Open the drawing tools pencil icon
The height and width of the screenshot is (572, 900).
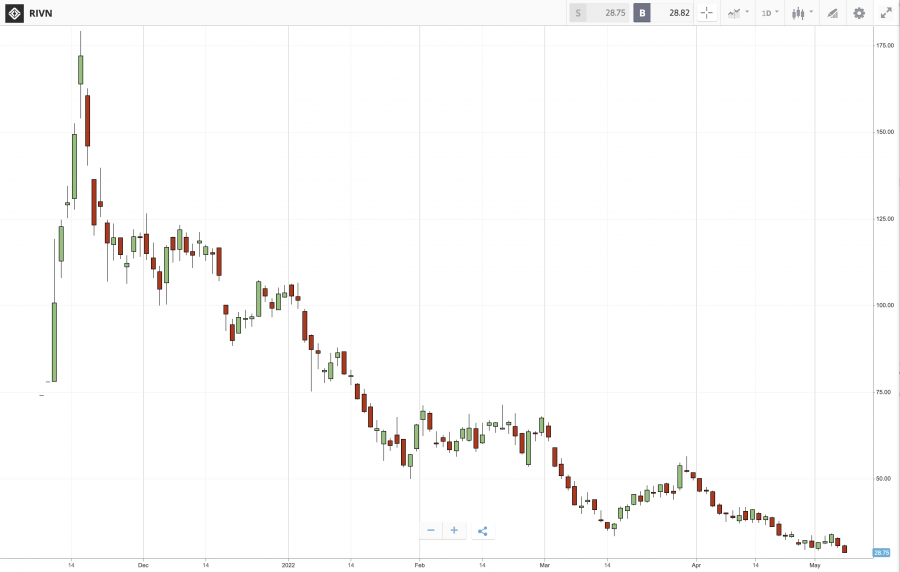pyautogui.click(x=832, y=13)
